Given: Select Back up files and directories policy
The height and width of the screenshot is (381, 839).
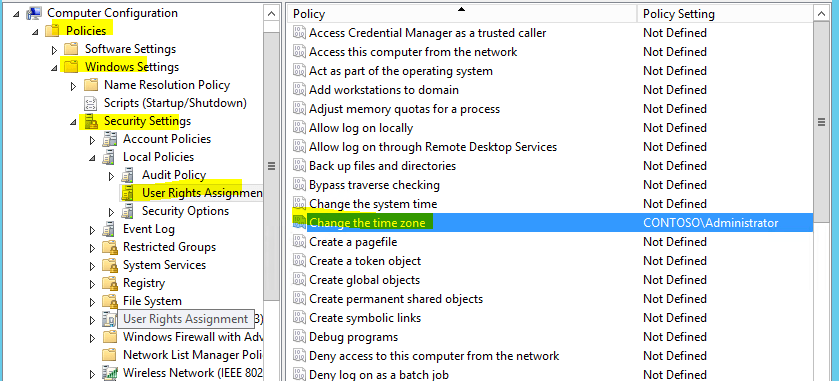Looking at the screenshot, I should tap(382, 166).
